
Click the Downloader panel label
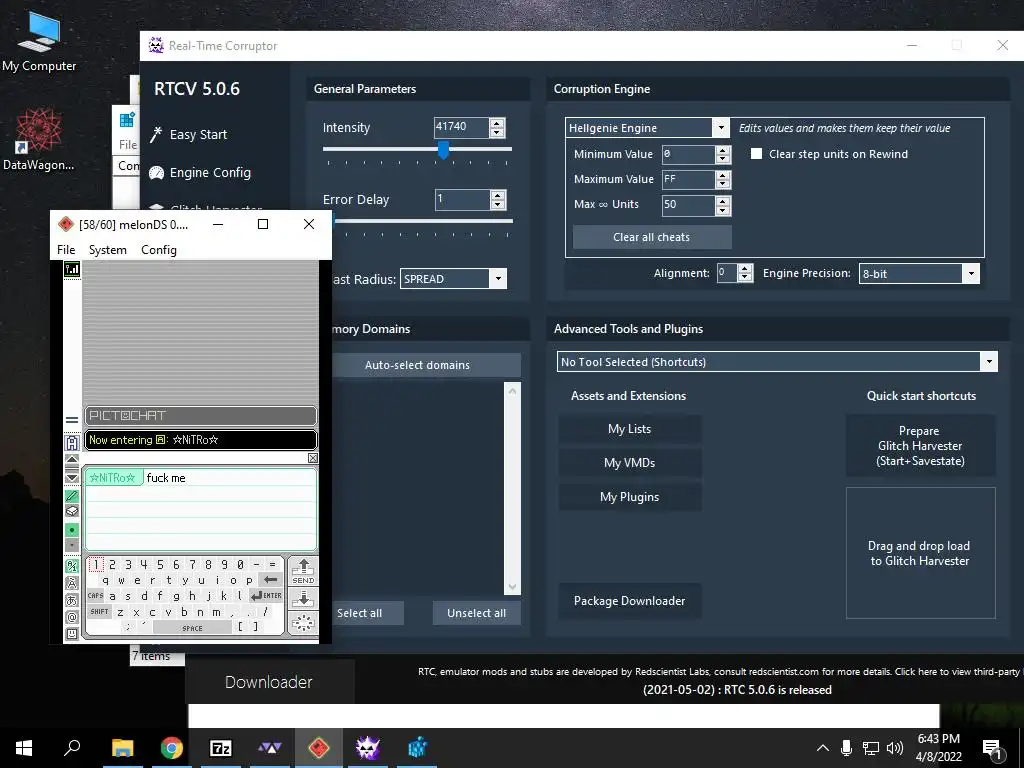point(268,682)
